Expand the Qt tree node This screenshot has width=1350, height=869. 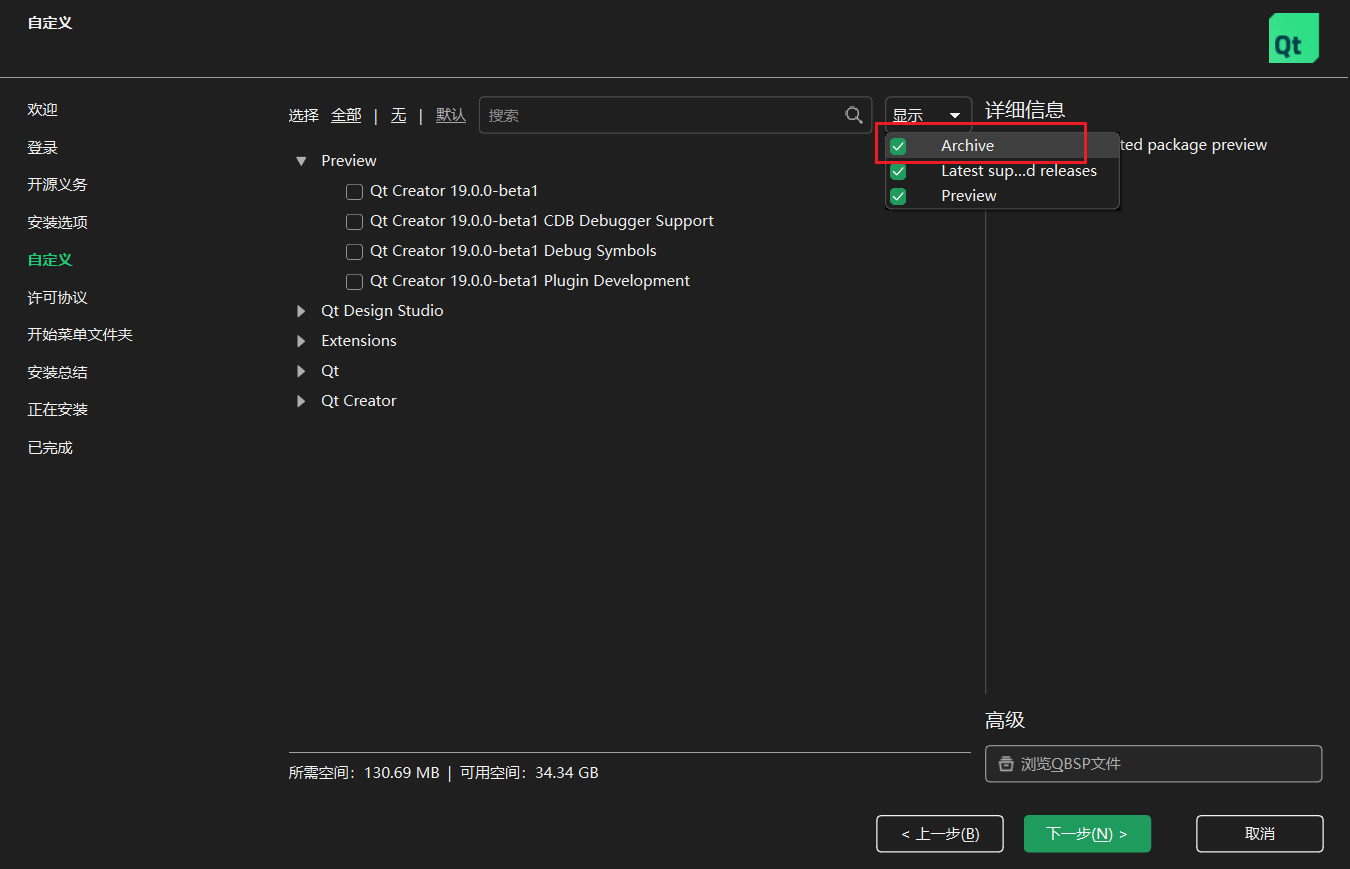point(301,371)
